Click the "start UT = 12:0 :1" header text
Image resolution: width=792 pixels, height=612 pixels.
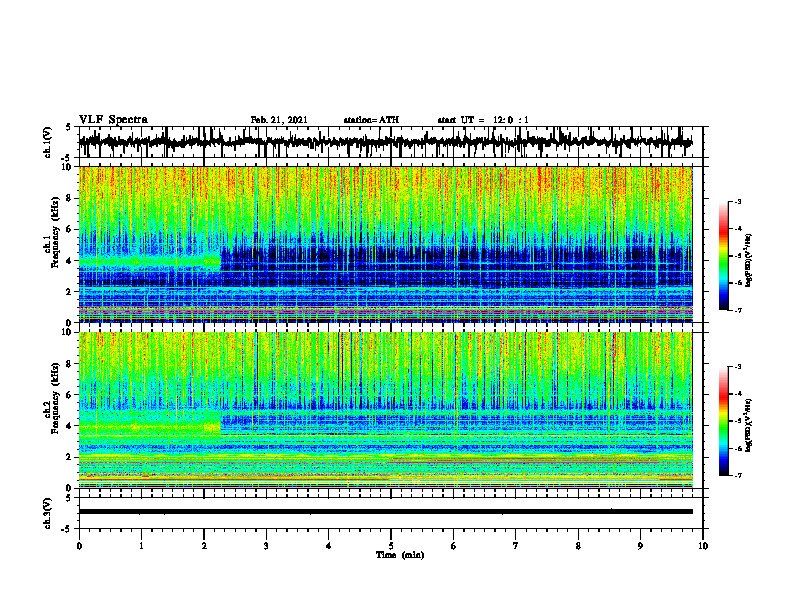pos(483,120)
